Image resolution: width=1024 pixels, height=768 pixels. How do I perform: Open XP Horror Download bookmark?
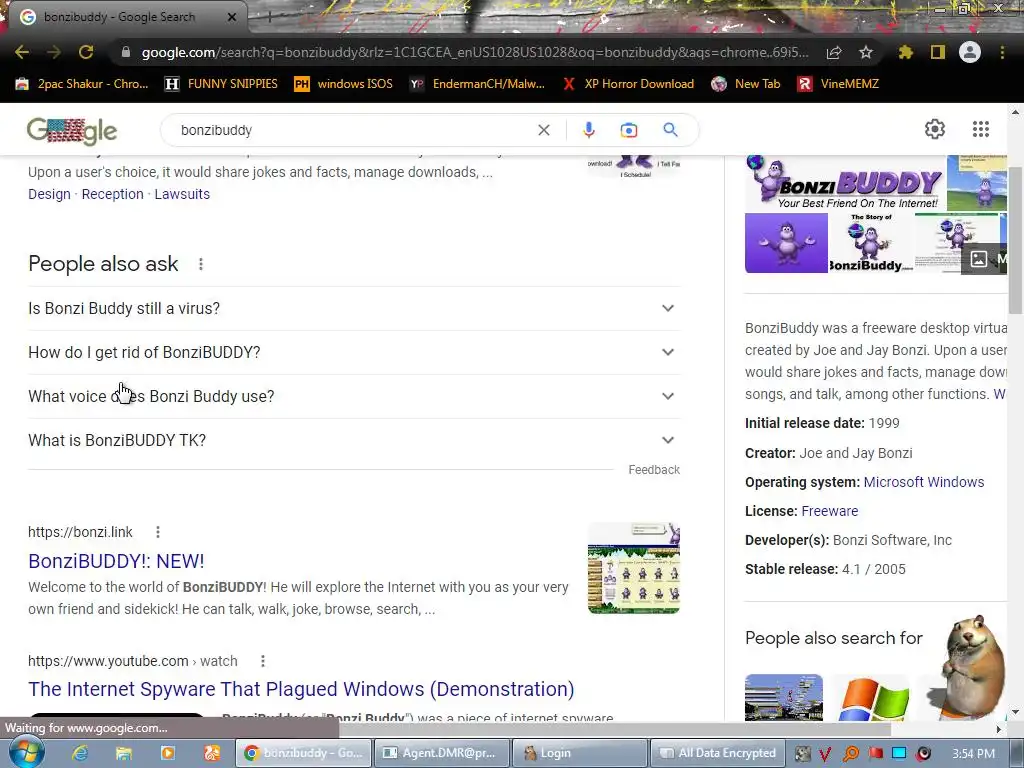(628, 84)
